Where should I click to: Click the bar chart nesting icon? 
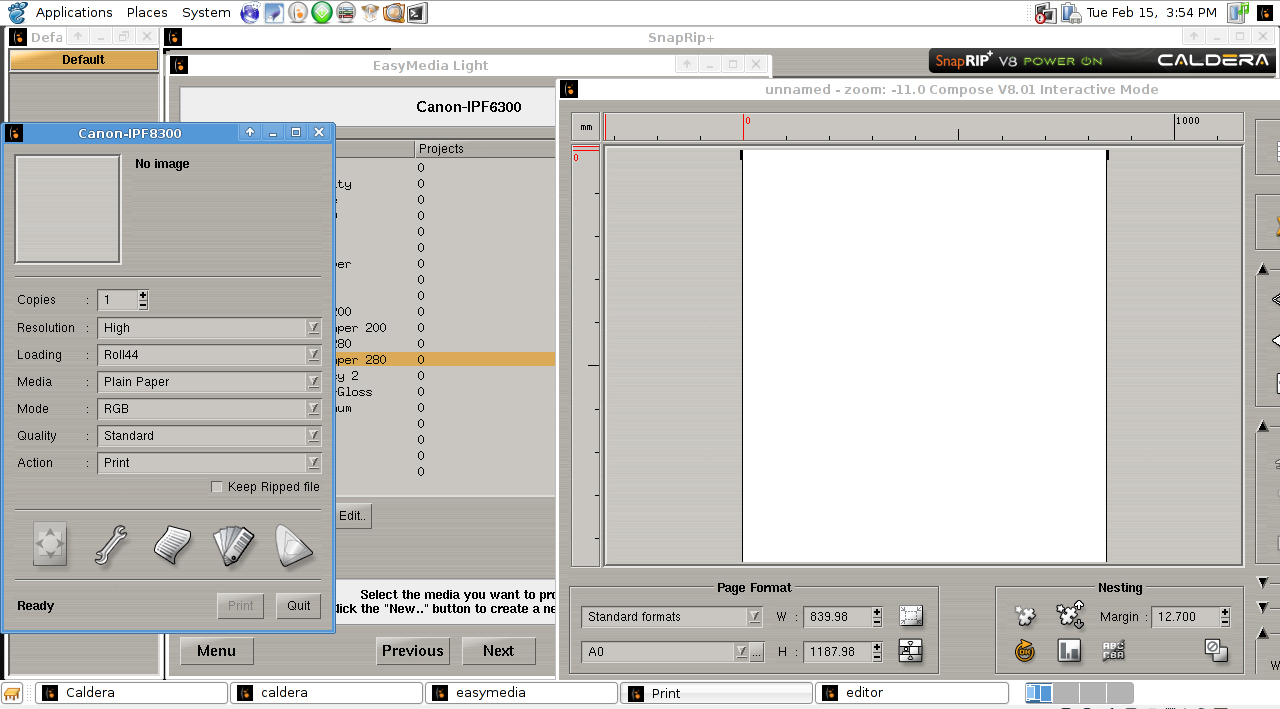pos(1069,651)
